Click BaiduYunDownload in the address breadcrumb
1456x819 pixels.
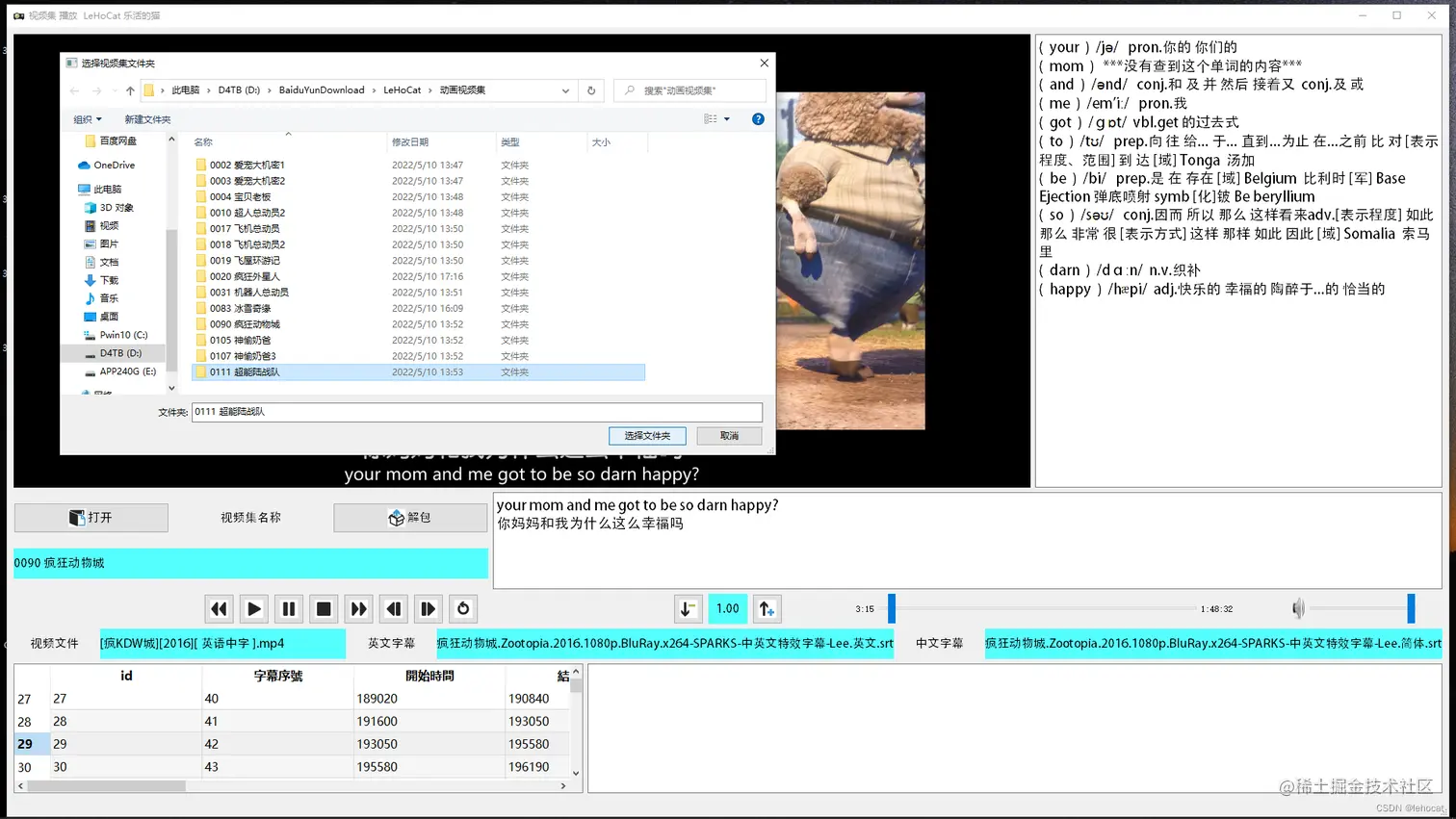pos(322,90)
